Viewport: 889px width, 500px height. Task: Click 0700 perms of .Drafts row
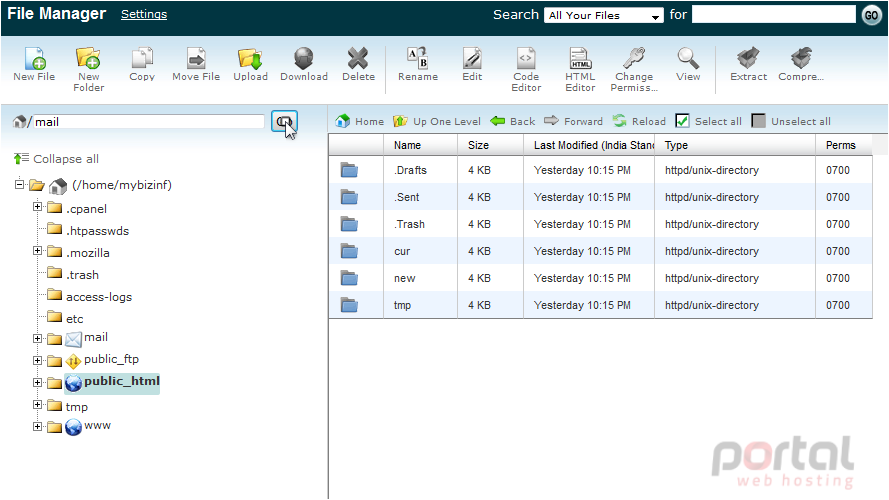(837, 170)
